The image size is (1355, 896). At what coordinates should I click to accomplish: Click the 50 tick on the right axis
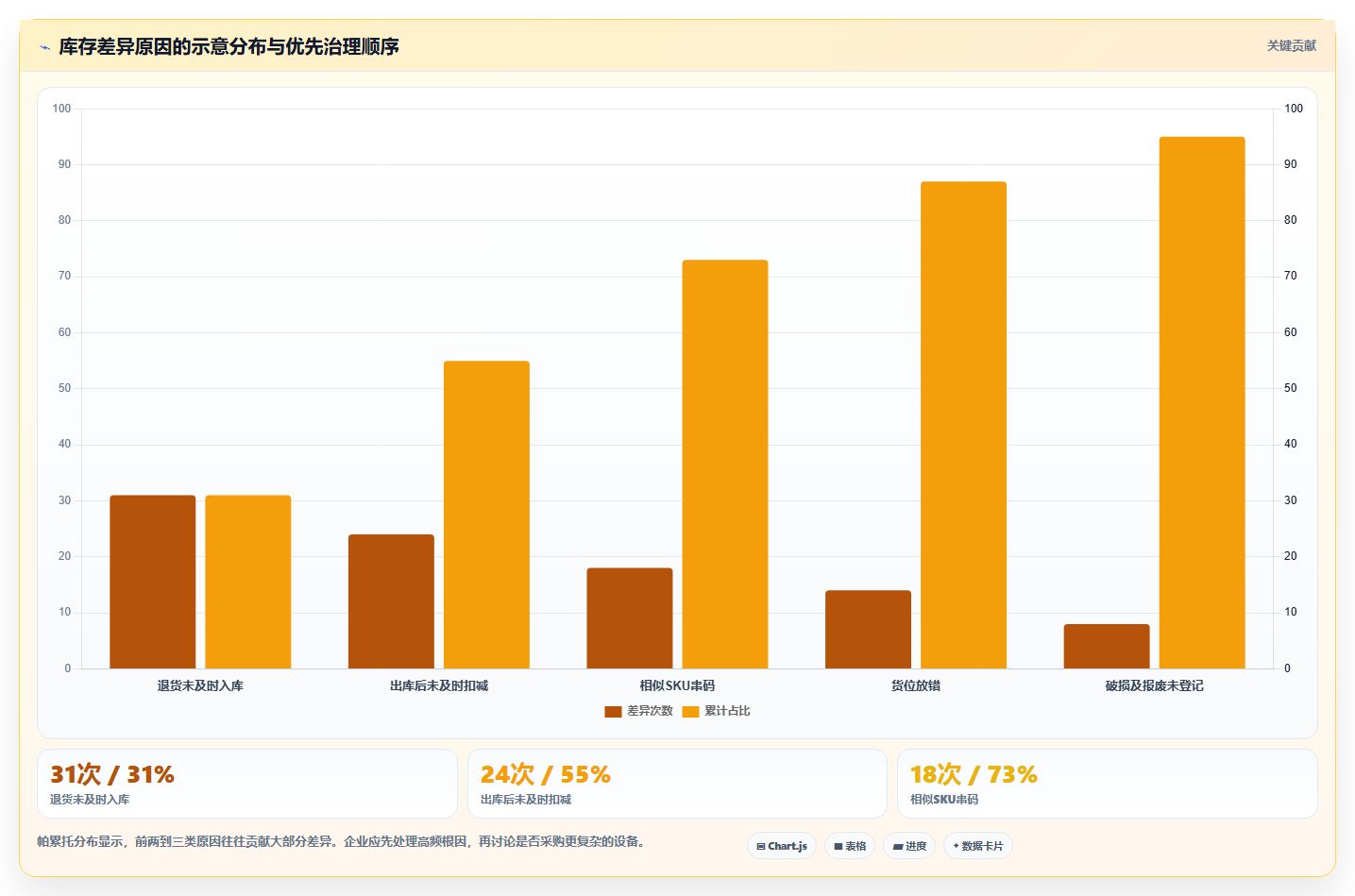click(x=1290, y=388)
